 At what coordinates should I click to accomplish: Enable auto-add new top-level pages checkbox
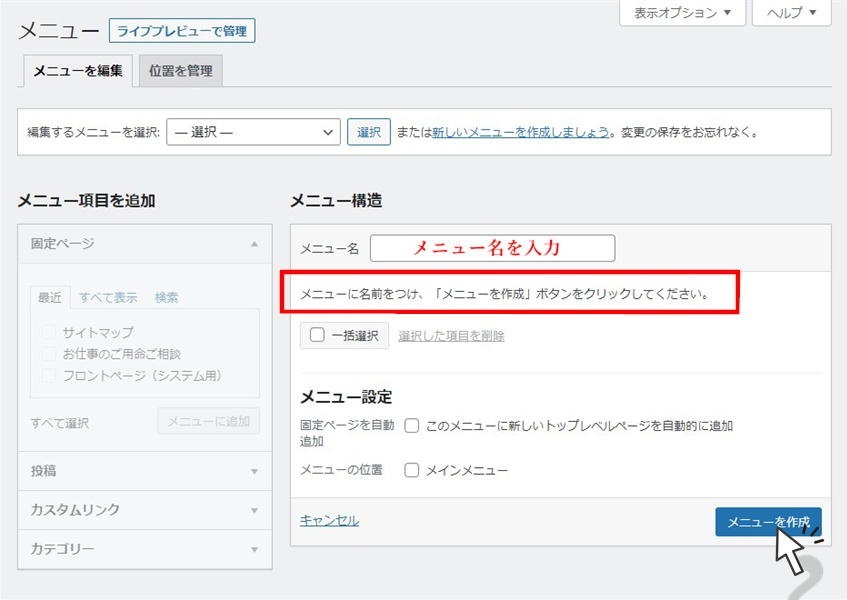(411, 425)
